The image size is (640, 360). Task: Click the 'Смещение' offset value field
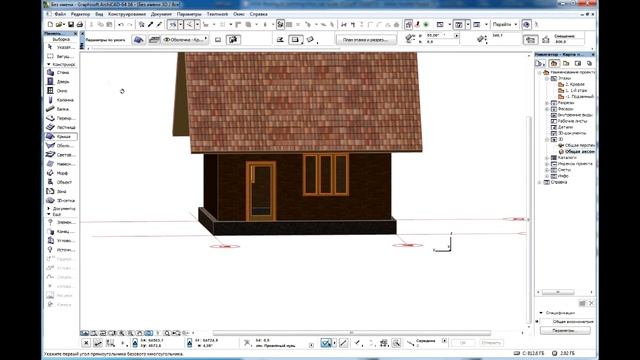(x=569, y=42)
